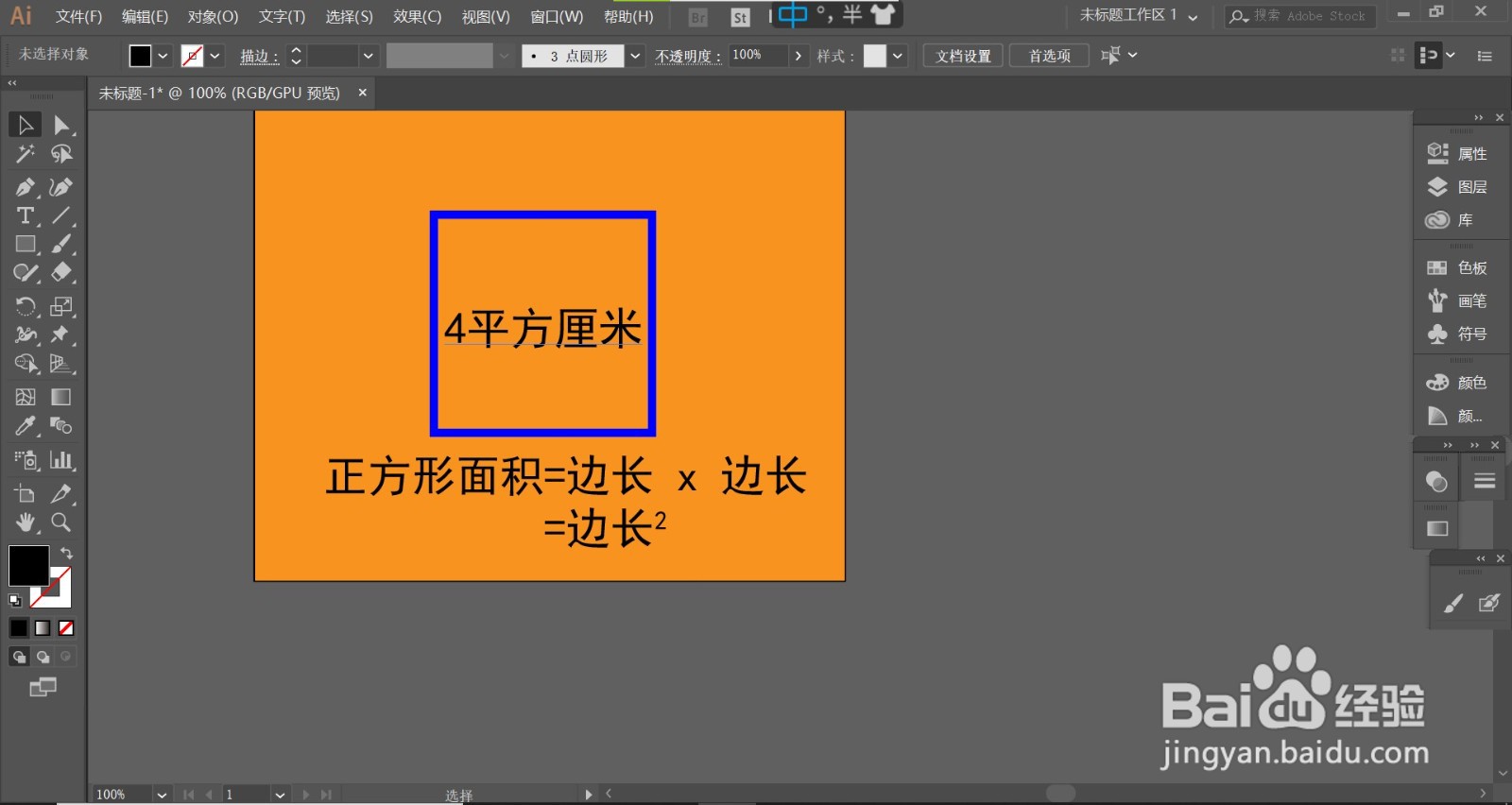1512x805 pixels.
Task: Open the 样式 graphic style dropdown
Action: (898, 56)
